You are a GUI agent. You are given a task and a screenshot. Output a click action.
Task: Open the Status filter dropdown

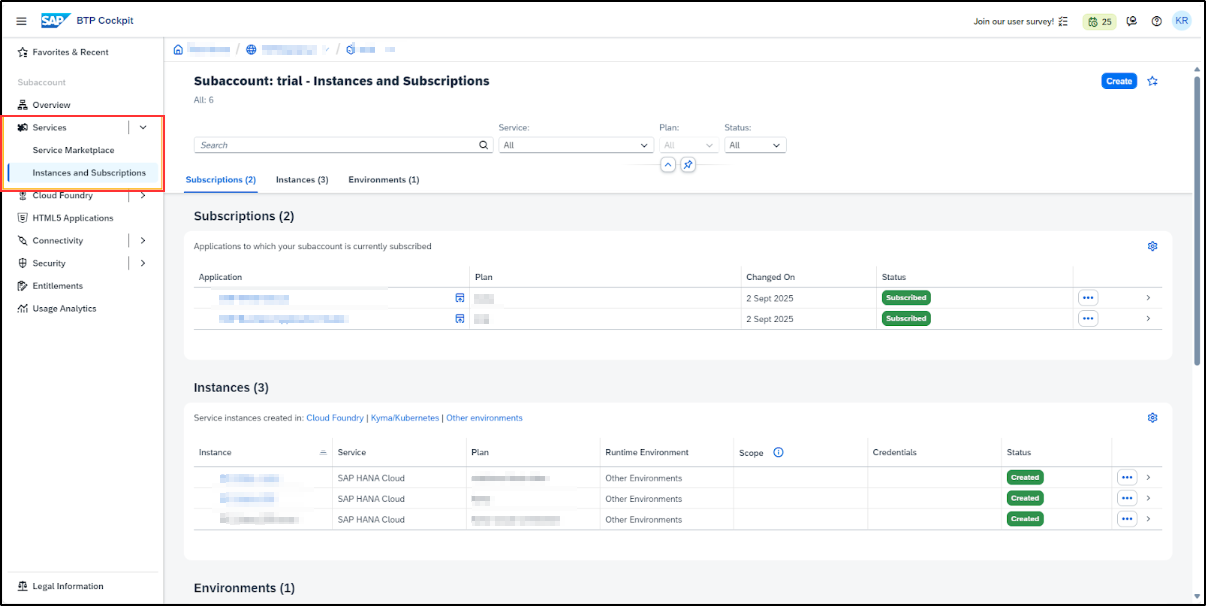tap(755, 145)
